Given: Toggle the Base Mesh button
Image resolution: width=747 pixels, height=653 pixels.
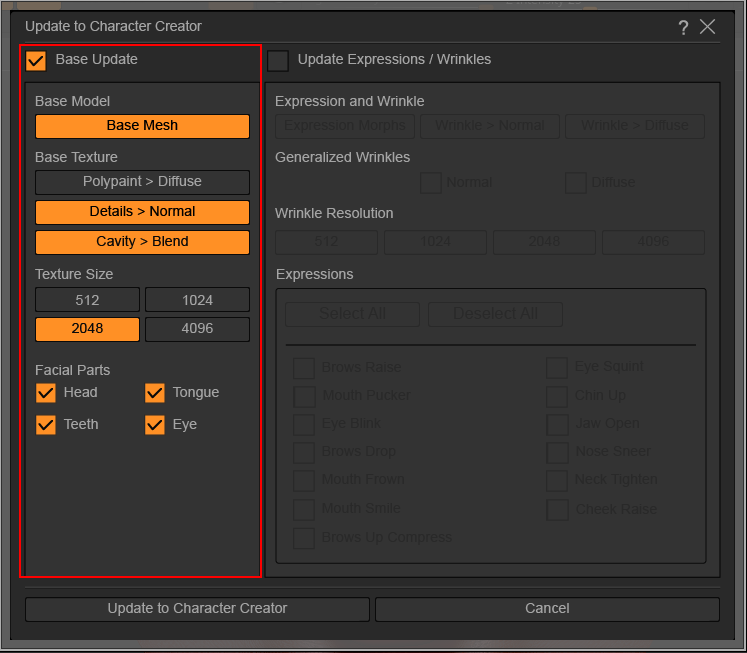Looking at the screenshot, I should tap(142, 126).
